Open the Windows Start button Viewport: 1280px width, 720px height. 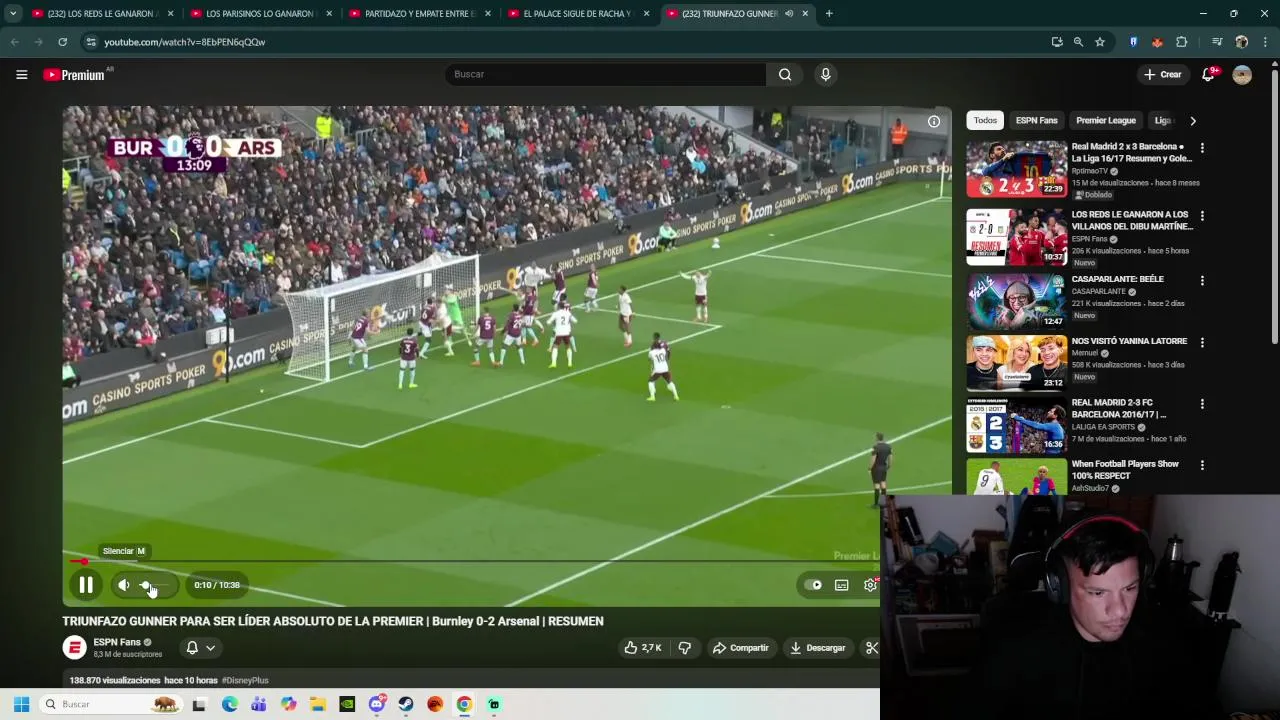pos(21,704)
